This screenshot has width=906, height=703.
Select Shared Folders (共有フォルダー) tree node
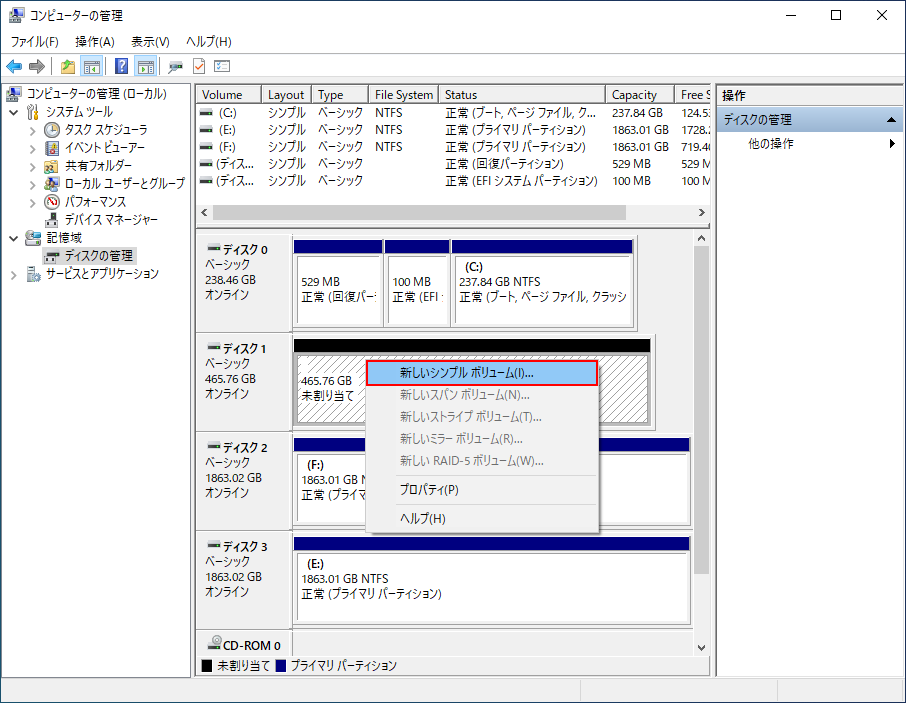(98, 166)
